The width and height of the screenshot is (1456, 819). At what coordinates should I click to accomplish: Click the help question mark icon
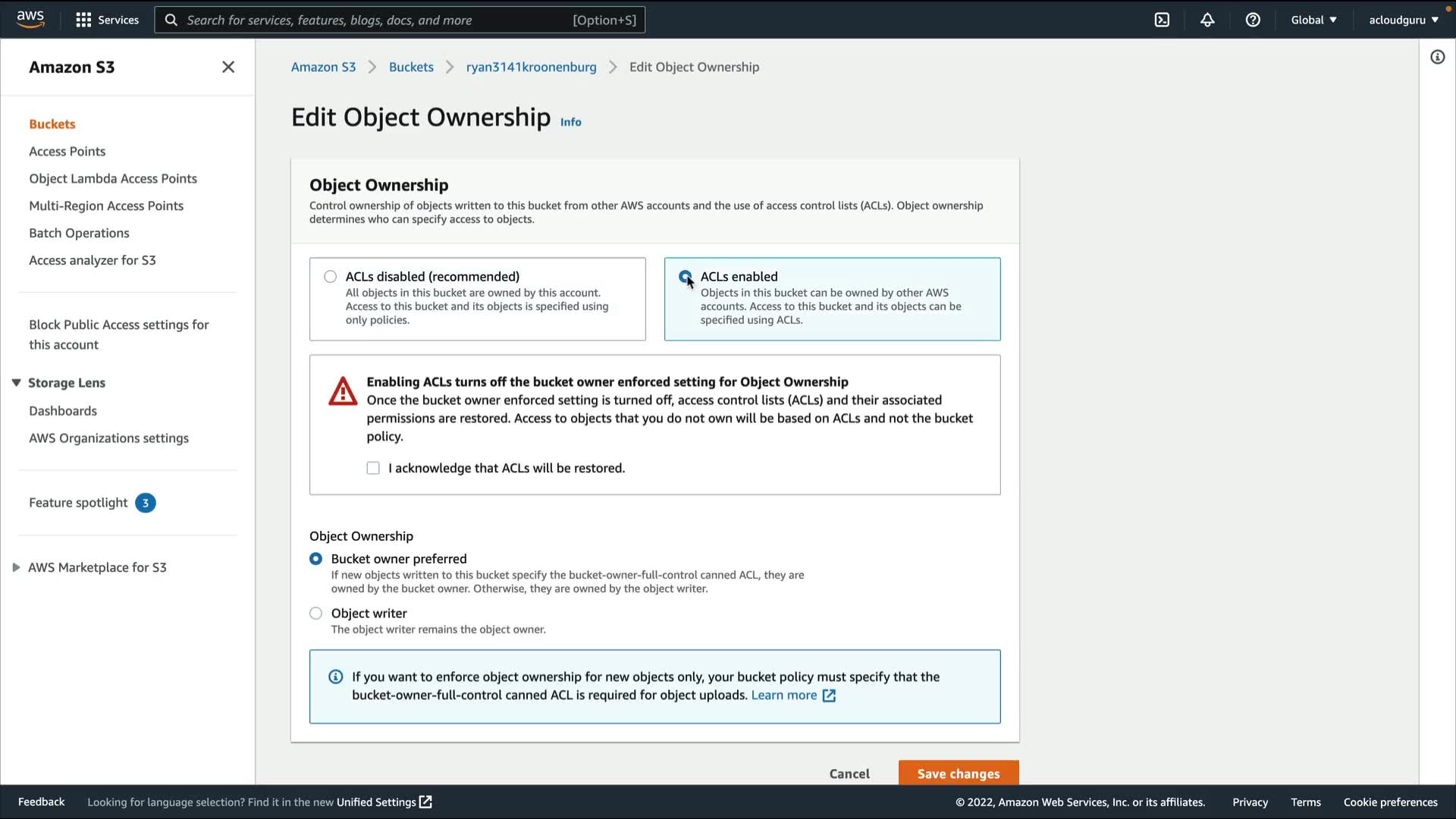point(1253,20)
